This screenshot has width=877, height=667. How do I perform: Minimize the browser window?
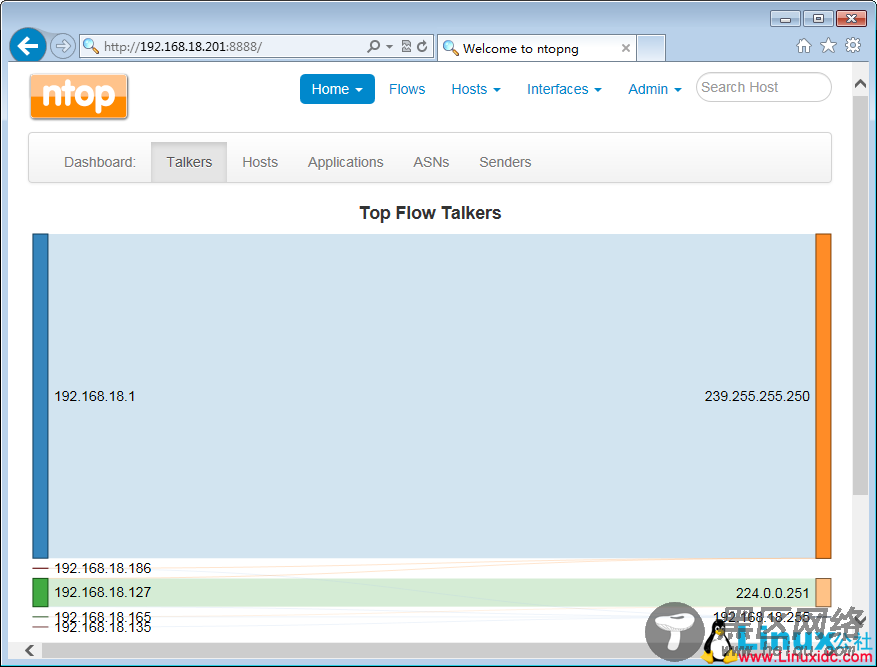(785, 19)
